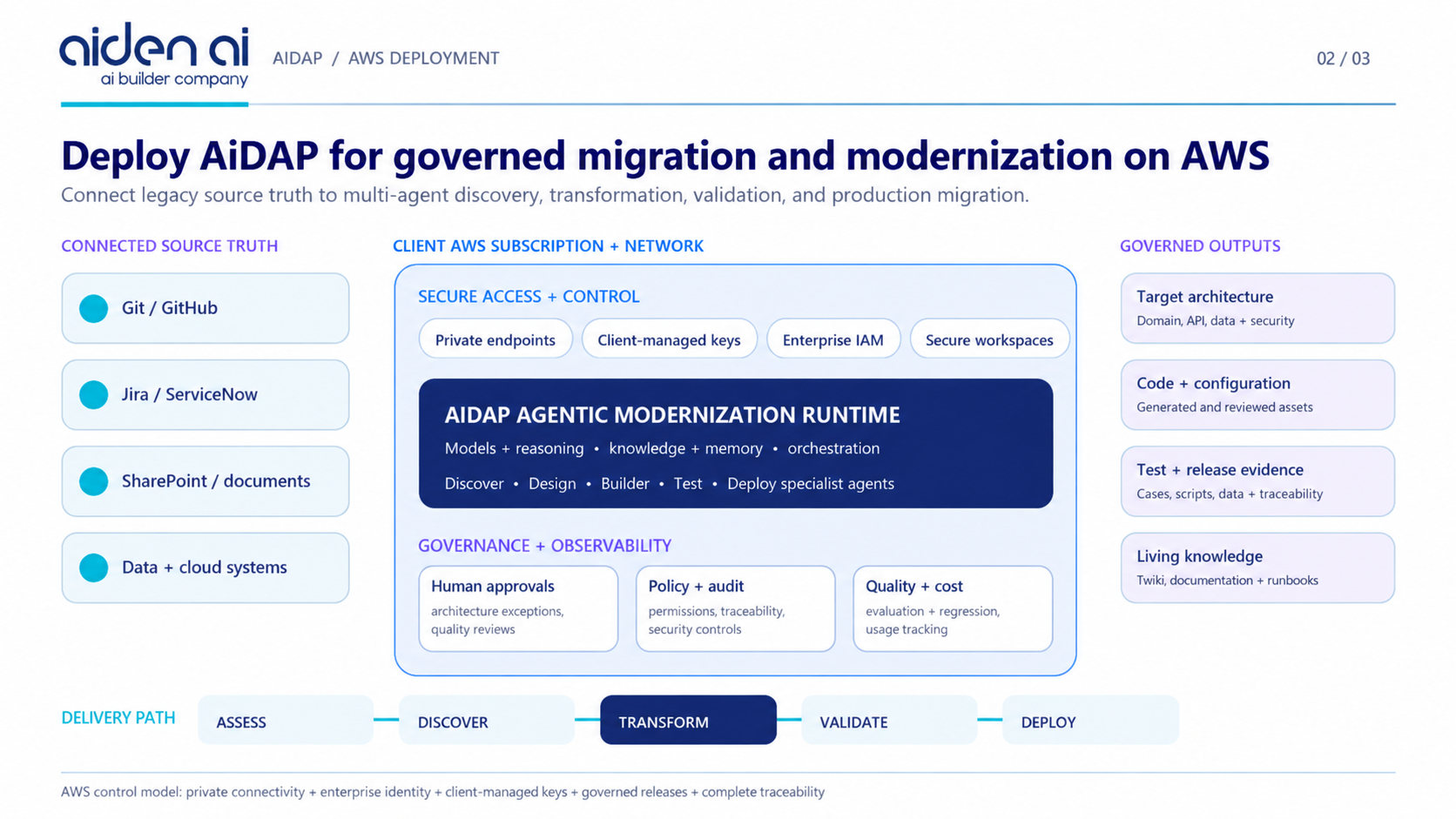The width and height of the screenshot is (1456, 819).
Task: Open the Quality + cost card
Action: (x=953, y=608)
